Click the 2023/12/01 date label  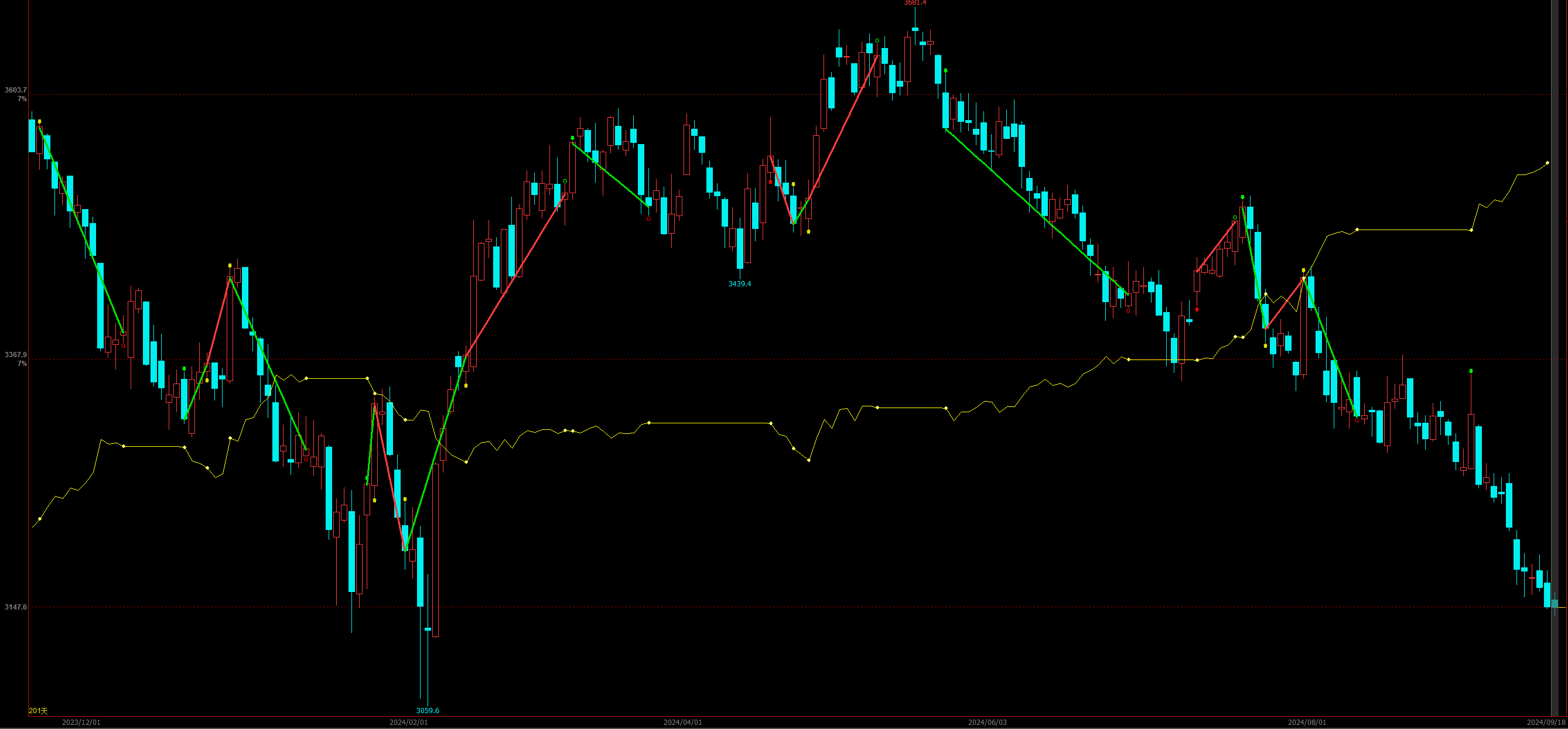coord(81,723)
